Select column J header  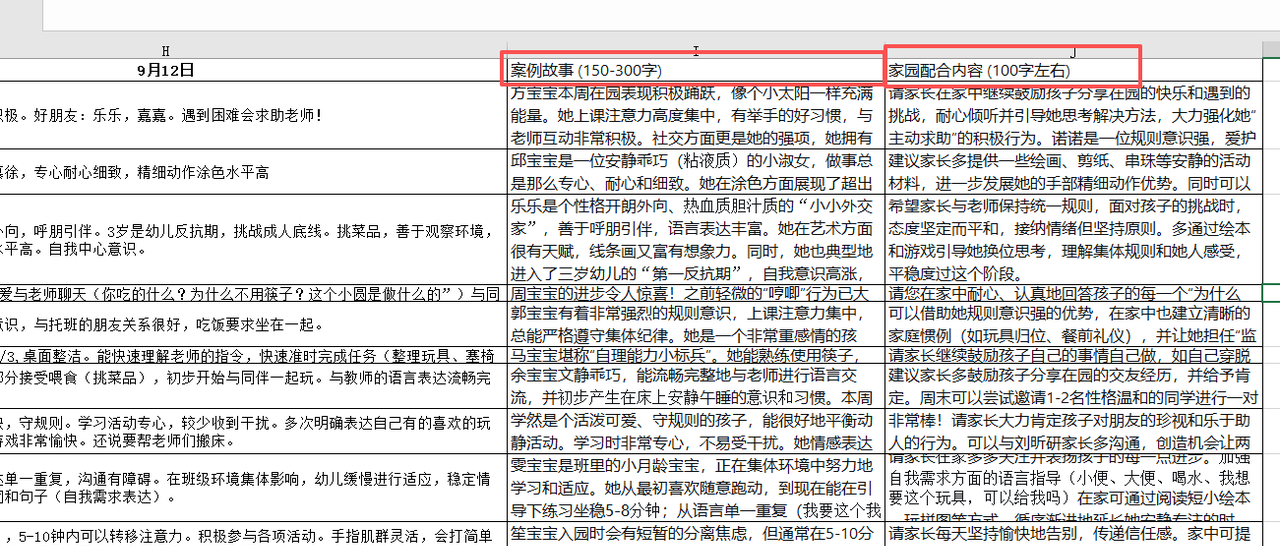1073,50
